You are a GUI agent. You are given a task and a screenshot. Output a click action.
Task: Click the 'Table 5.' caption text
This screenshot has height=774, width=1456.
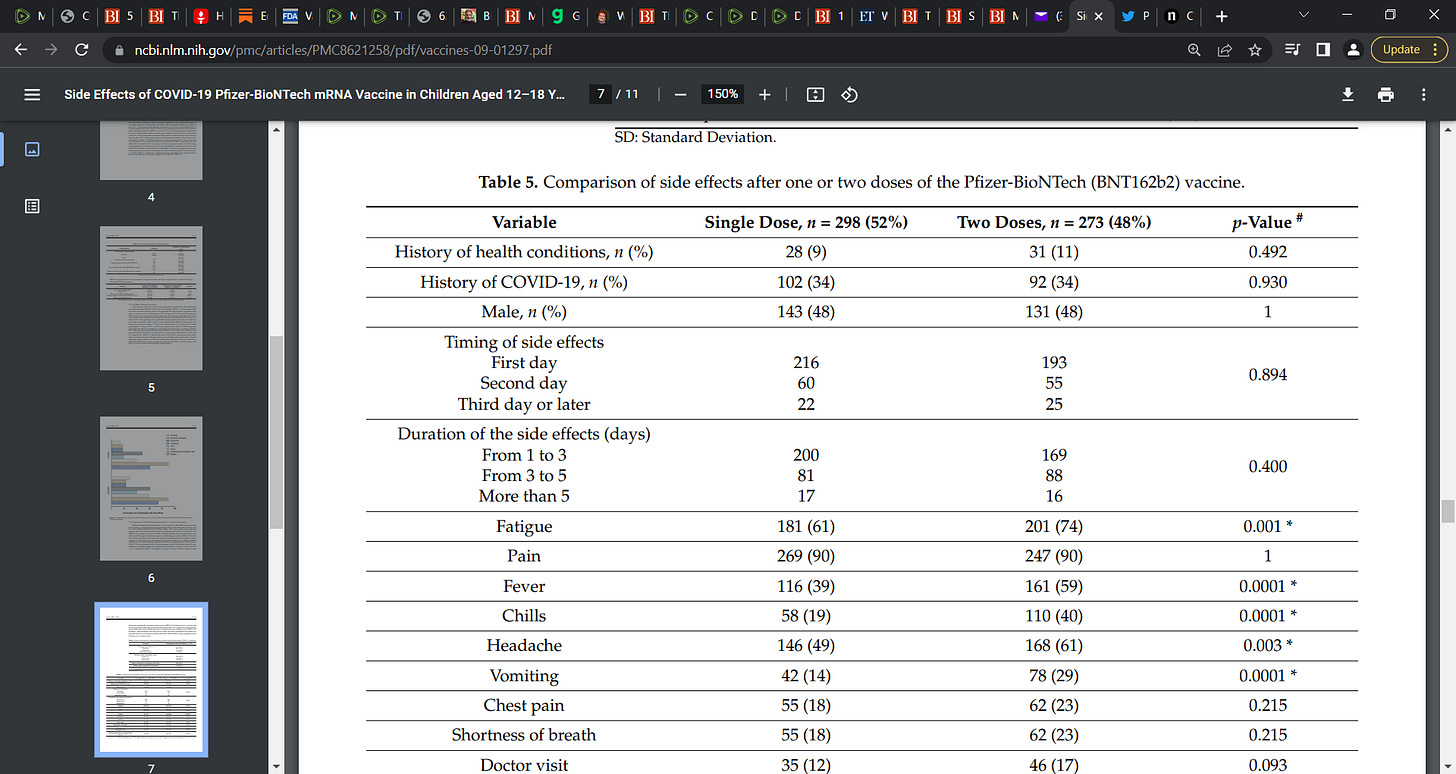(x=508, y=182)
